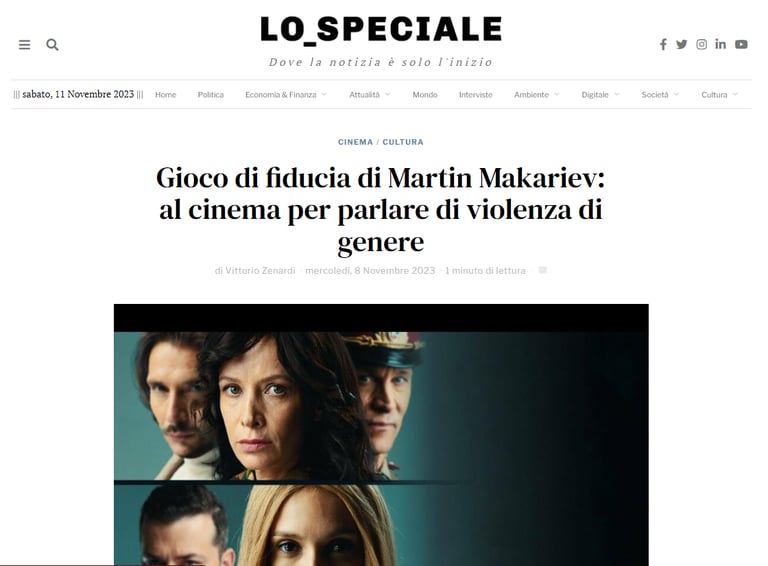This screenshot has width=768, height=566.
Task: Open the YouTube social icon
Action: coord(741,45)
